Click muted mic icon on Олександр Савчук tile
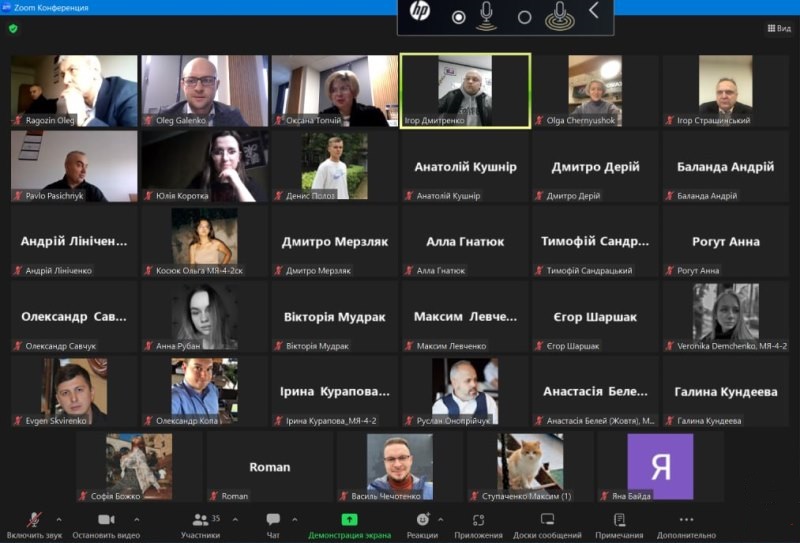This screenshot has width=800, height=543. [x=18, y=346]
